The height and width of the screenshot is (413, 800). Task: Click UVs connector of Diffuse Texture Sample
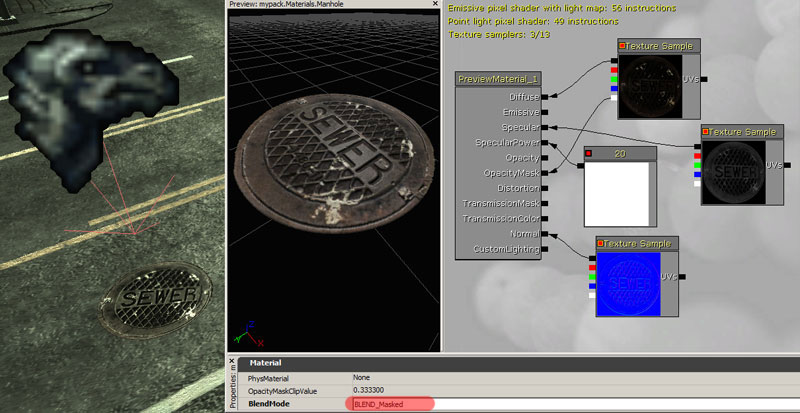(x=704, y=79)
